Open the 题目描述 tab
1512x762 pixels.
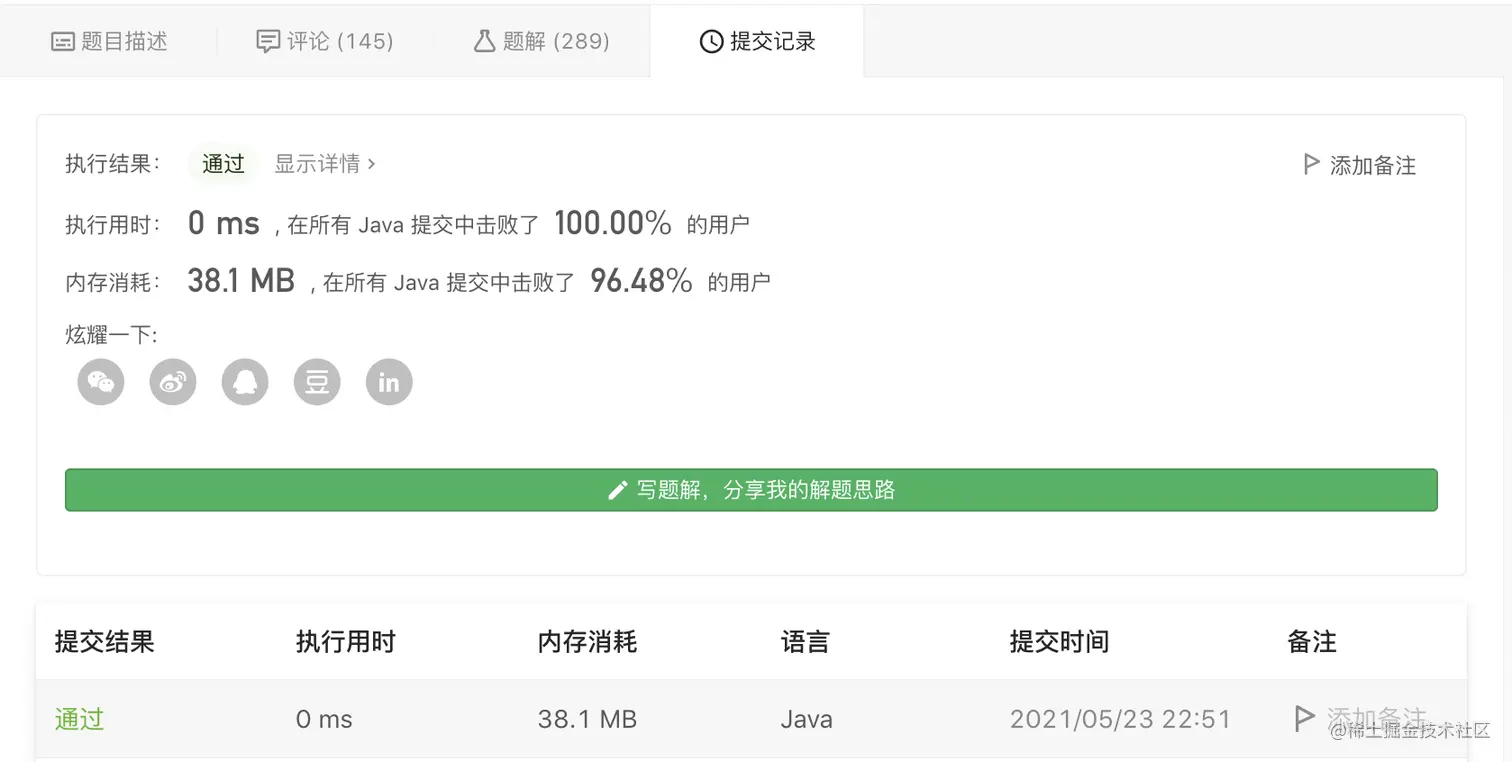(x=109, y=41)
